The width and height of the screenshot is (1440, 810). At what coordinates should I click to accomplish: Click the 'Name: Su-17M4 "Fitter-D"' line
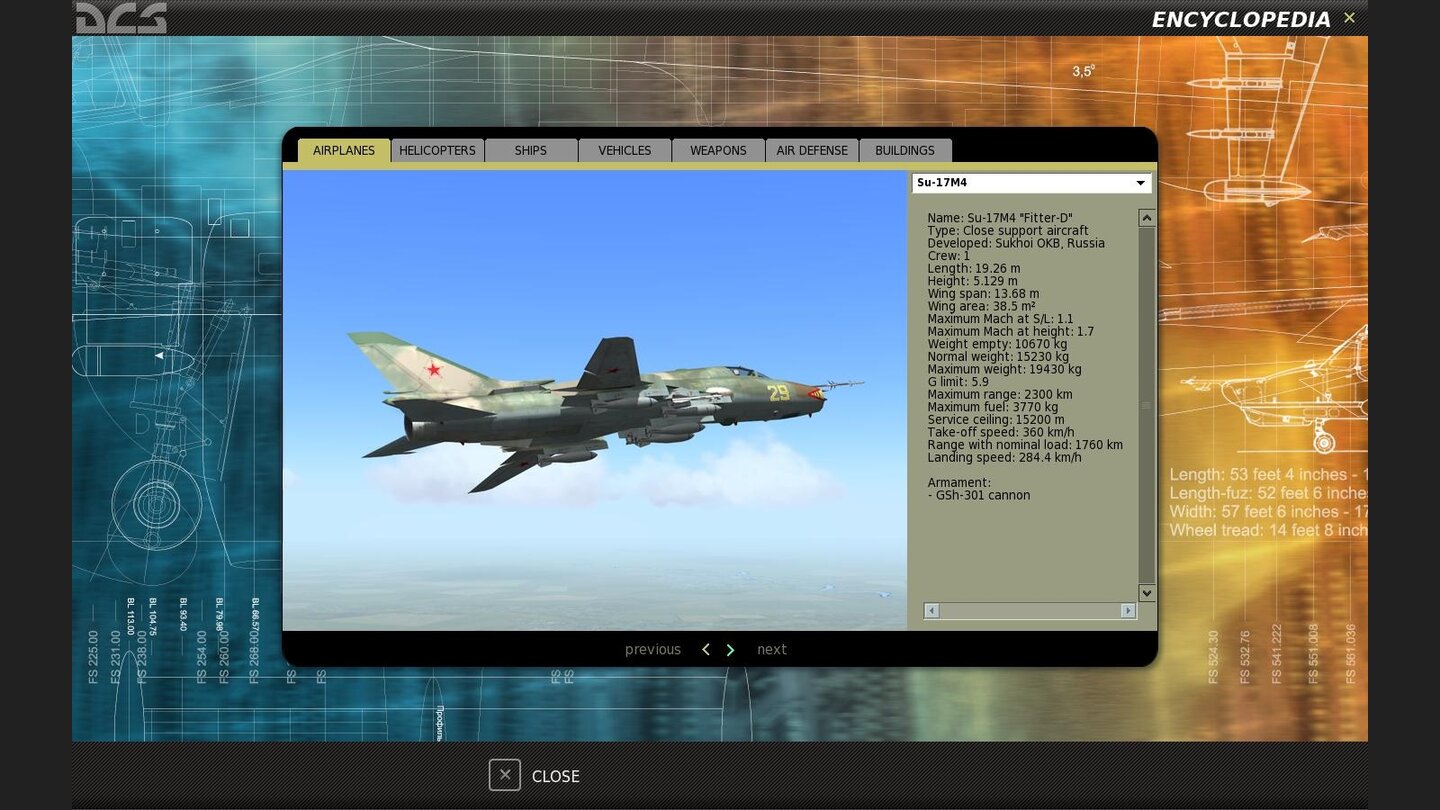[1000, 218]
